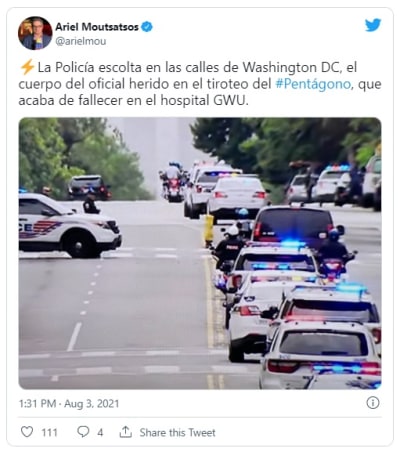Open the tweet info circle icon
This screenshot has width=400, height=452.
[x=373, y=403]
